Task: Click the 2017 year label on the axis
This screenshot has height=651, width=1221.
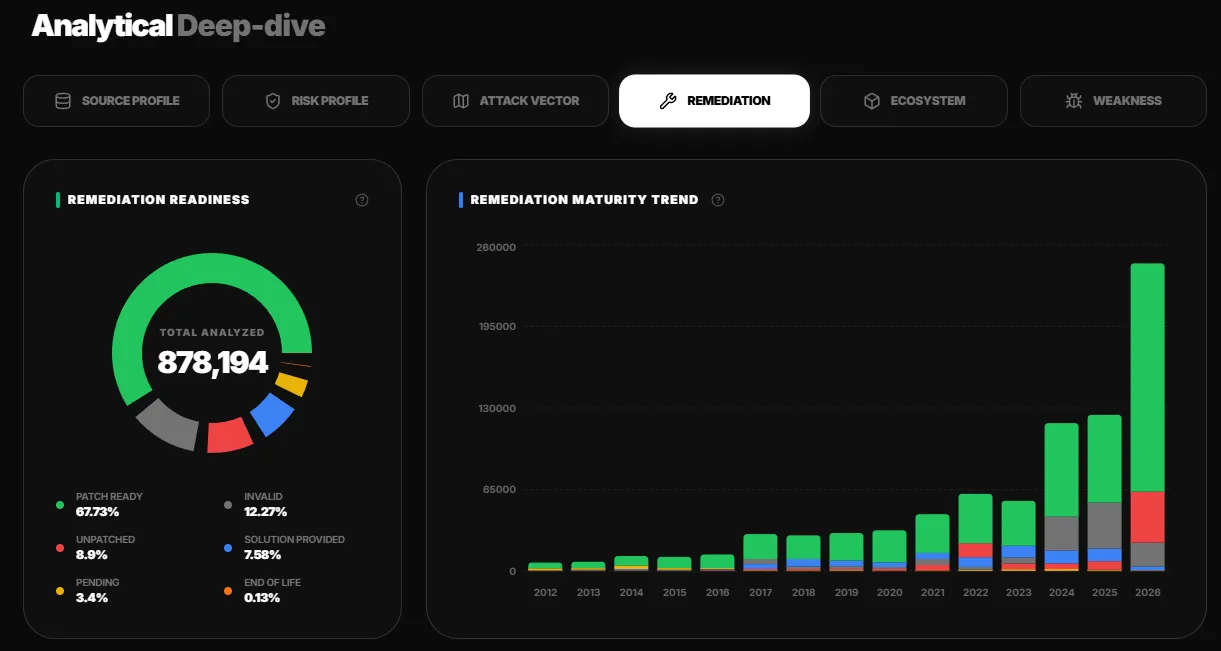Action: (x=760, y=593)
